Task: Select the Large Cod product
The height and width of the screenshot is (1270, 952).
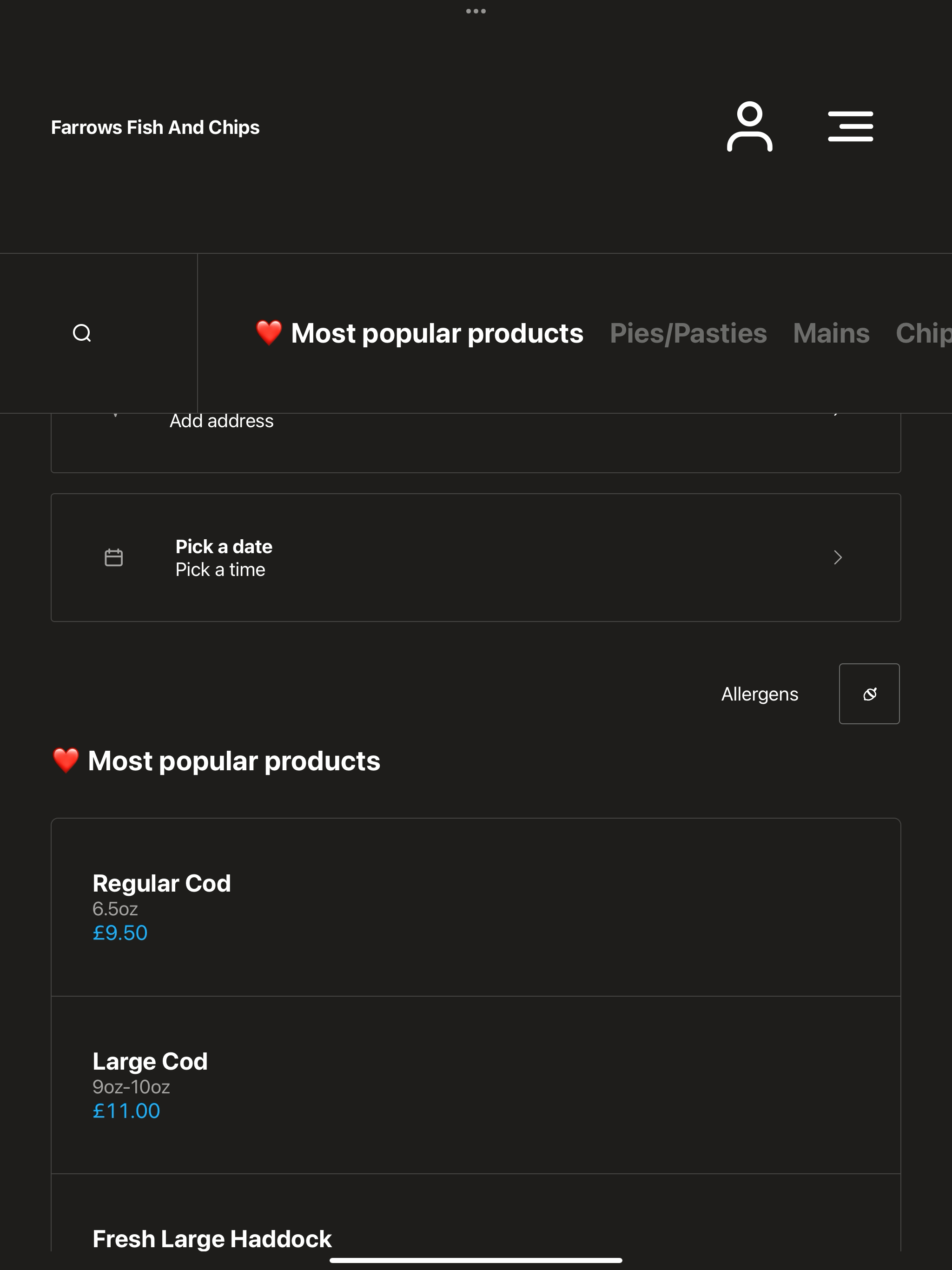Action: 476,1085
